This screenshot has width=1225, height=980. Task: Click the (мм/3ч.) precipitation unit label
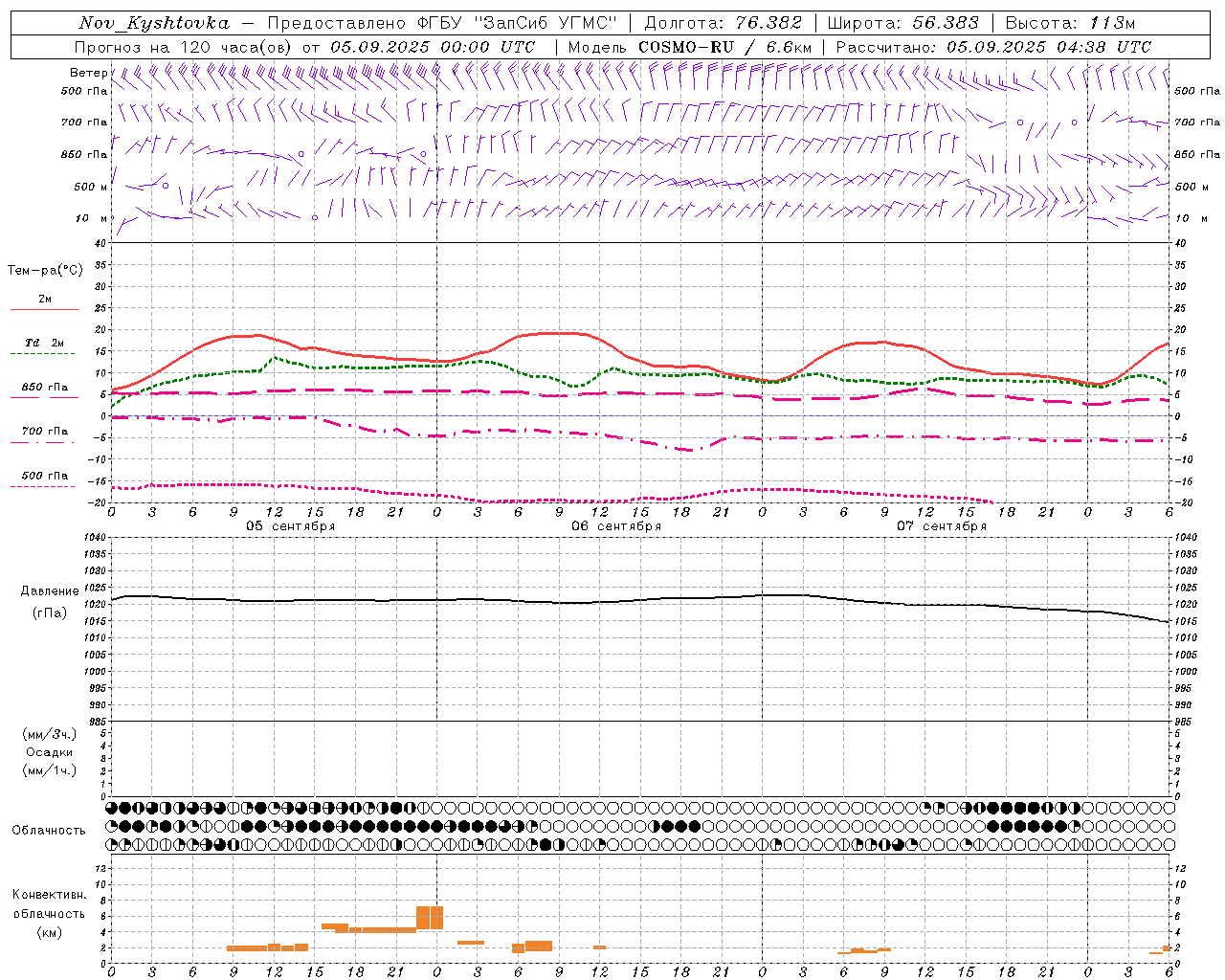tap(50, 735)
